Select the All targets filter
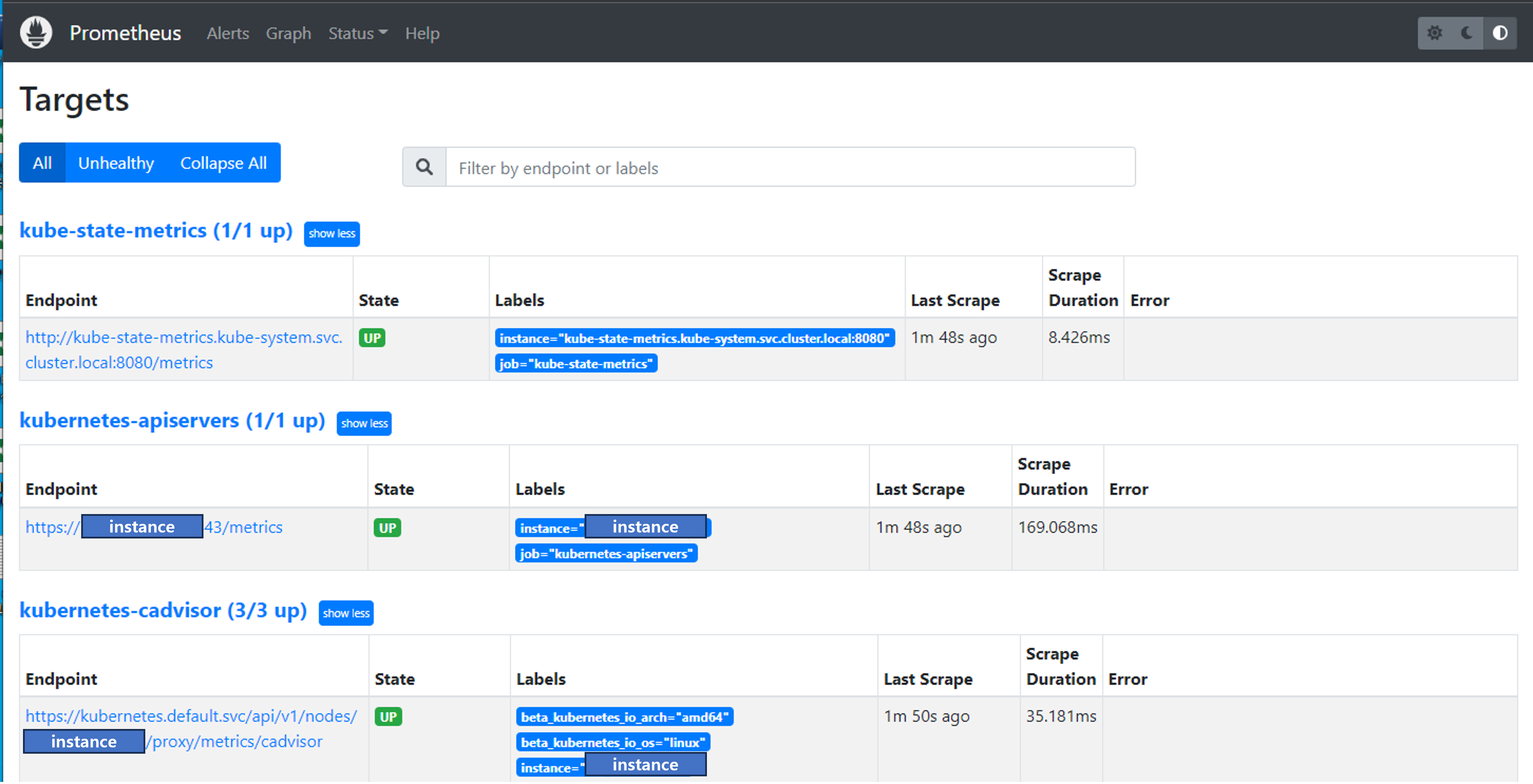Image resolution: width=1533 pixels, height=784 pixels. coord(42,162)
